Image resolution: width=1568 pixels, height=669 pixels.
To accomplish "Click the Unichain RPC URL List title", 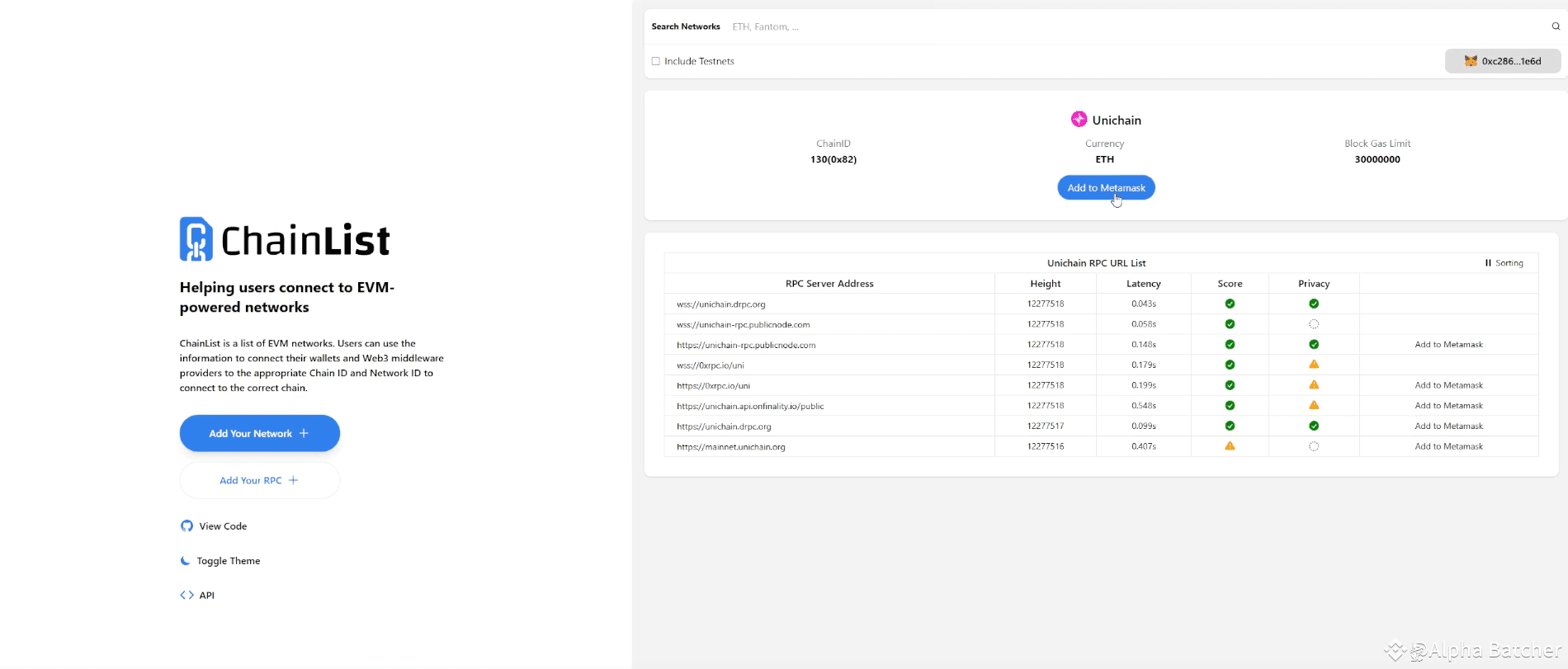I will pyautogui.click(x=1097, y=263).
